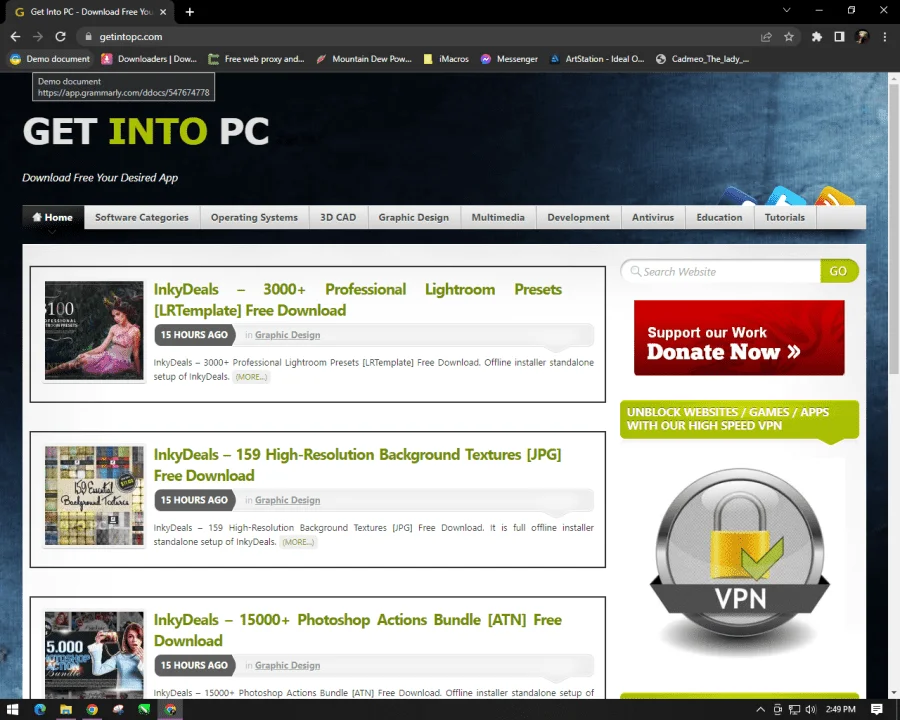Viewport: 900px width, 720px height.
Task: Open a new browser tab with plus
Action: (x=189, y=11)
